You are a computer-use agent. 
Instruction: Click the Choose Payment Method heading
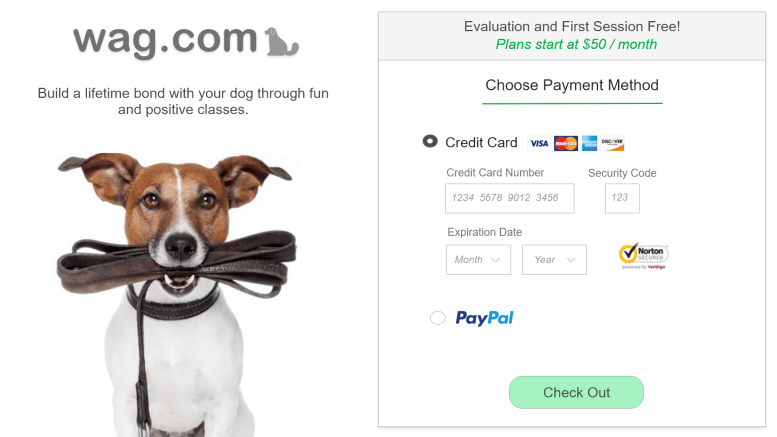coord(572,85)
